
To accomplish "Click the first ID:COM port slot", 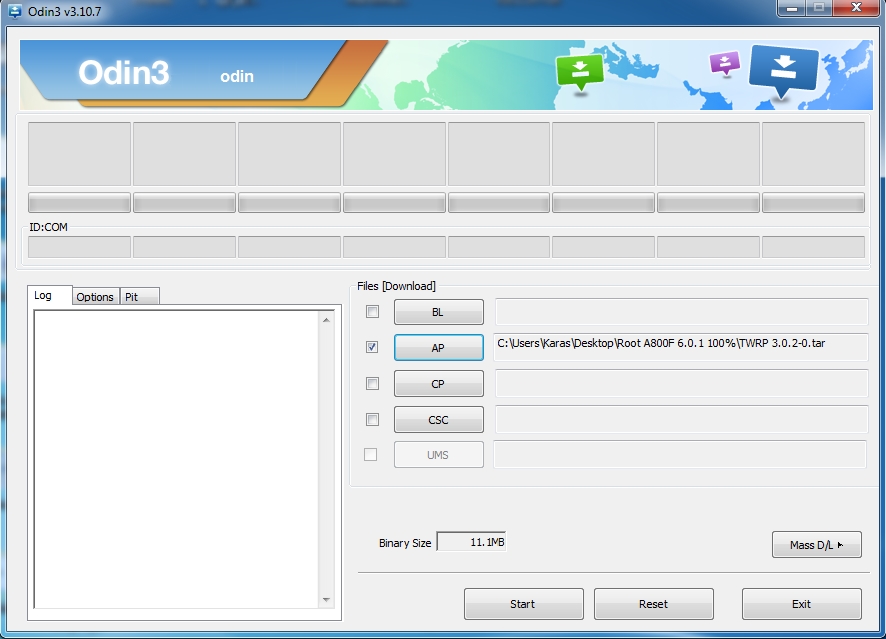I will [79, 247].
